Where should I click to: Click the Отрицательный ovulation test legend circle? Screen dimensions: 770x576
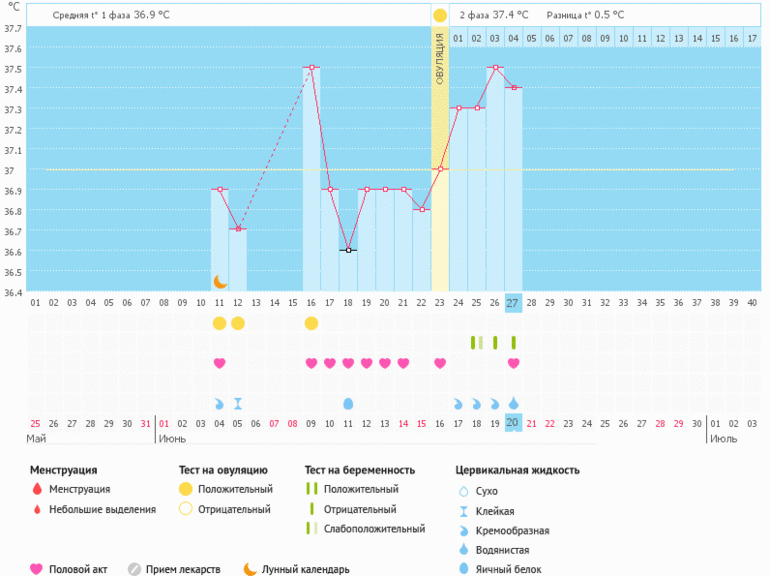click(x=186, y=509)
